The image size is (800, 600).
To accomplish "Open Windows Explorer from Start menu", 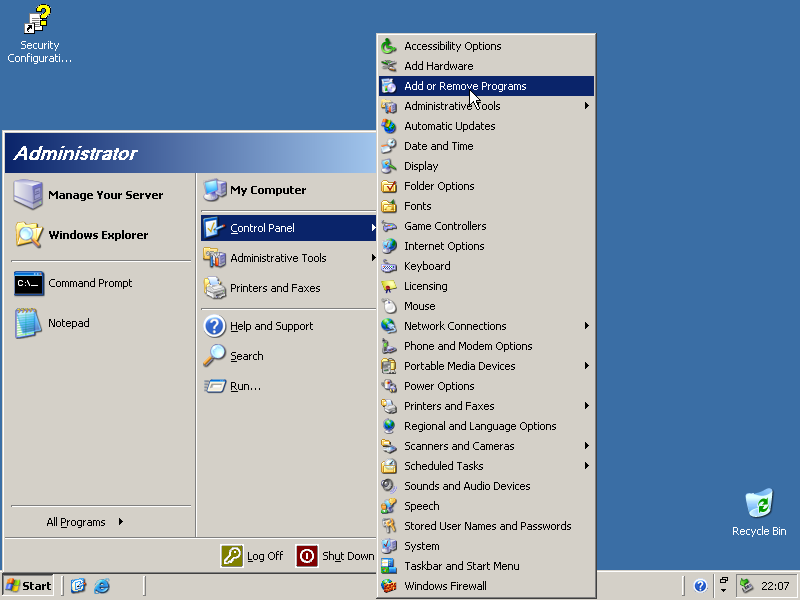I will 97,236.
